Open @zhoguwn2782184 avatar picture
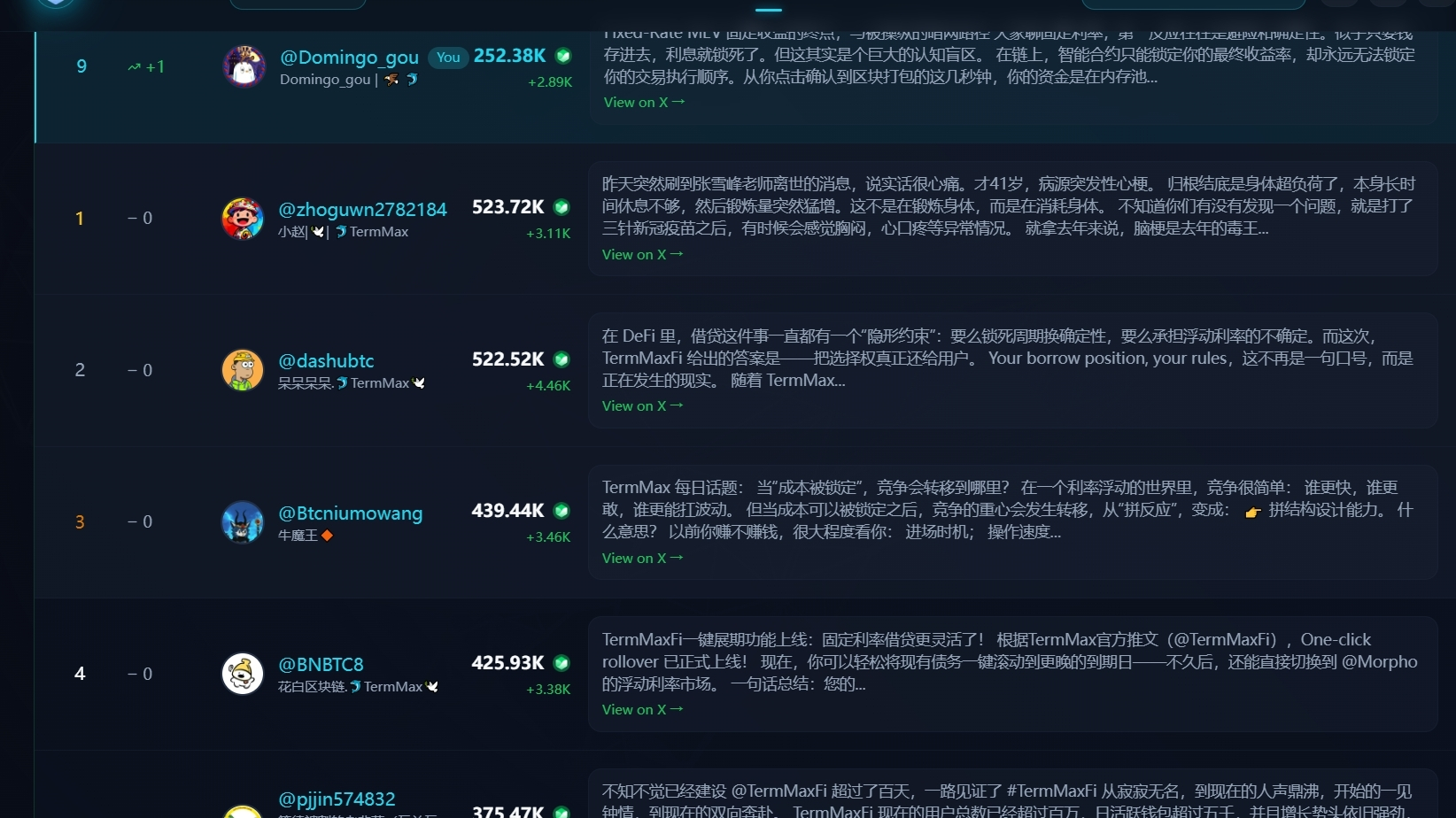Viewport: 1456px width, 818px height. click(x=243, y=219)
